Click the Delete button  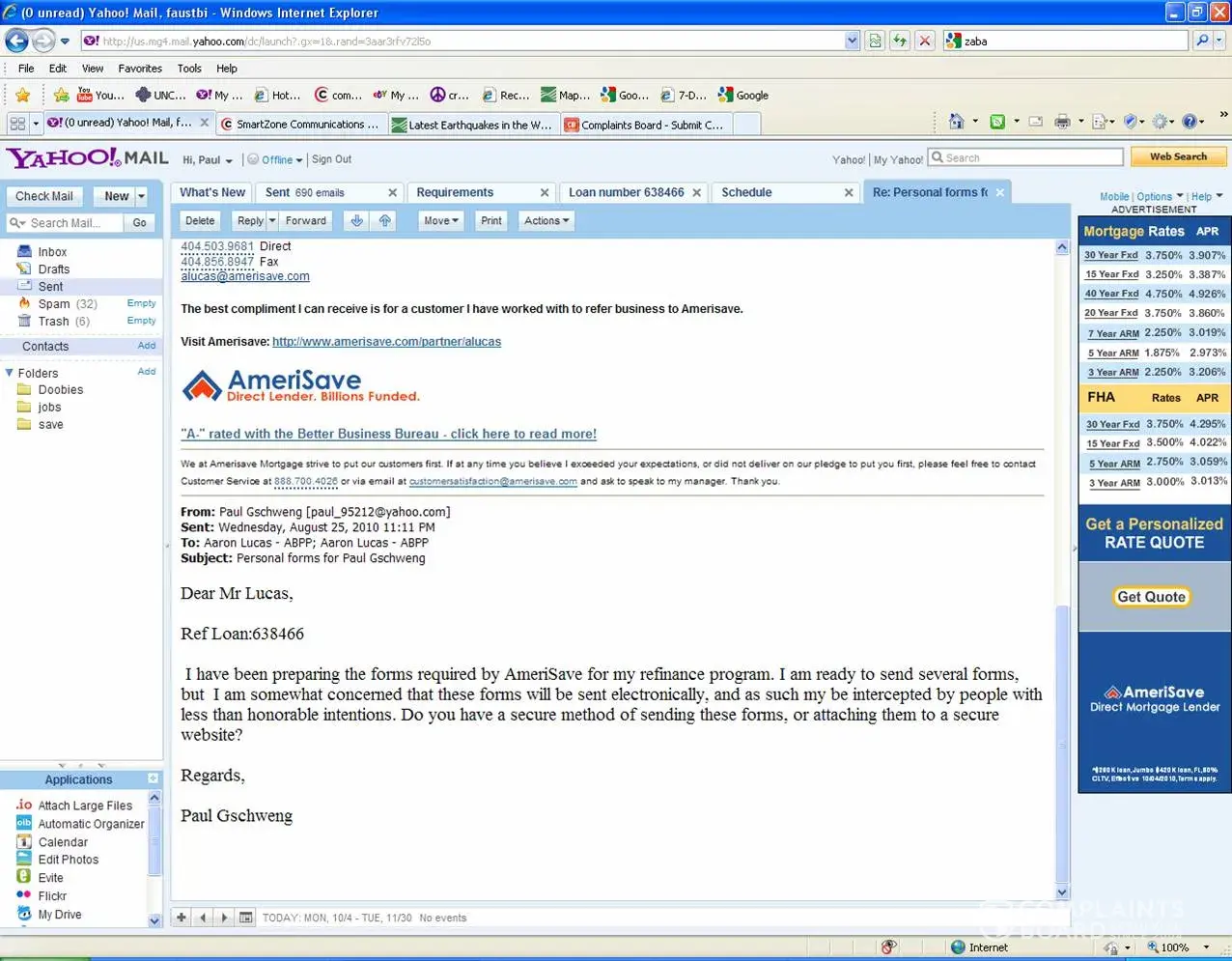200,220
